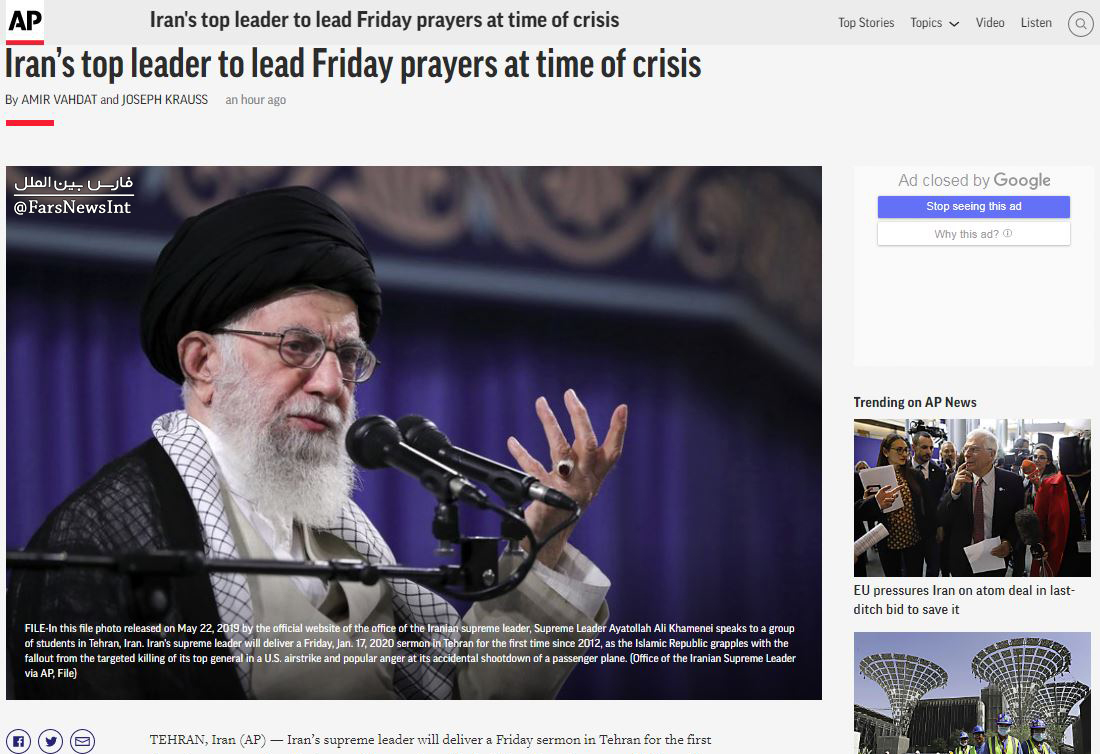Open the EU press scrum trending thumbnail
This screenshot has width=1100, height=754.
coord(972,498)
